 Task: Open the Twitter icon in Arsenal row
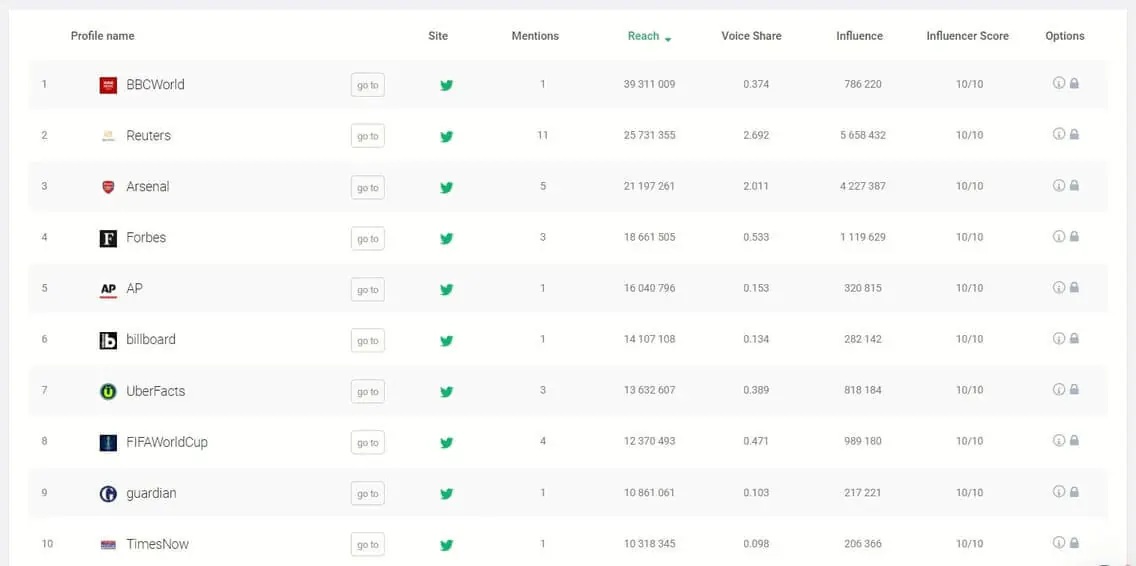tap(446, 187)
